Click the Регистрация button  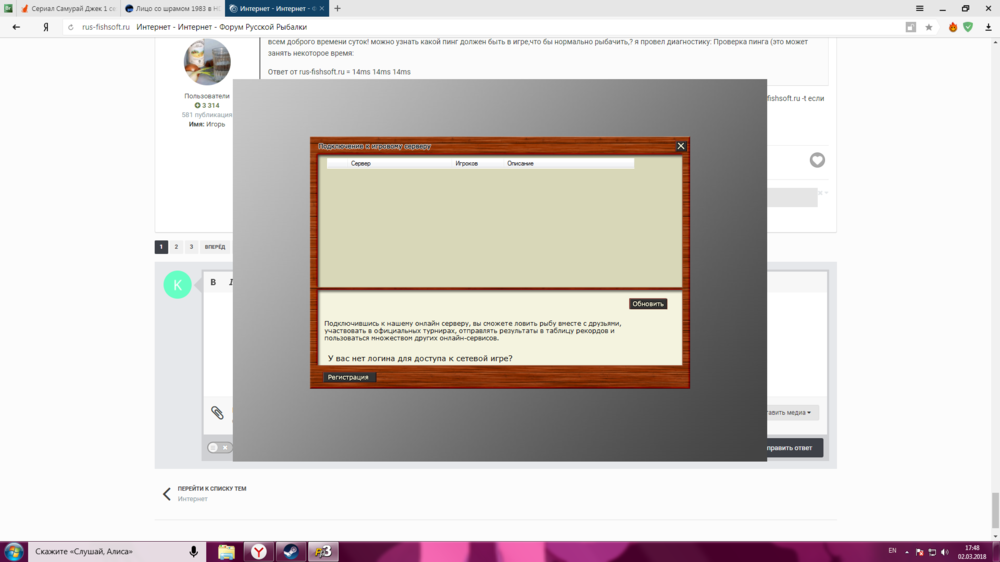[348, 377]
